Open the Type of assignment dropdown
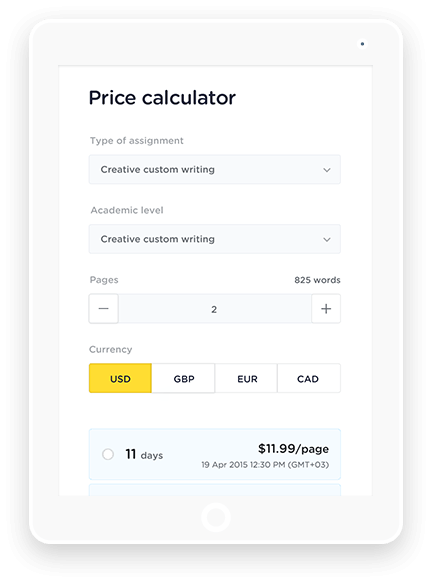 click(x=214, y=169)
